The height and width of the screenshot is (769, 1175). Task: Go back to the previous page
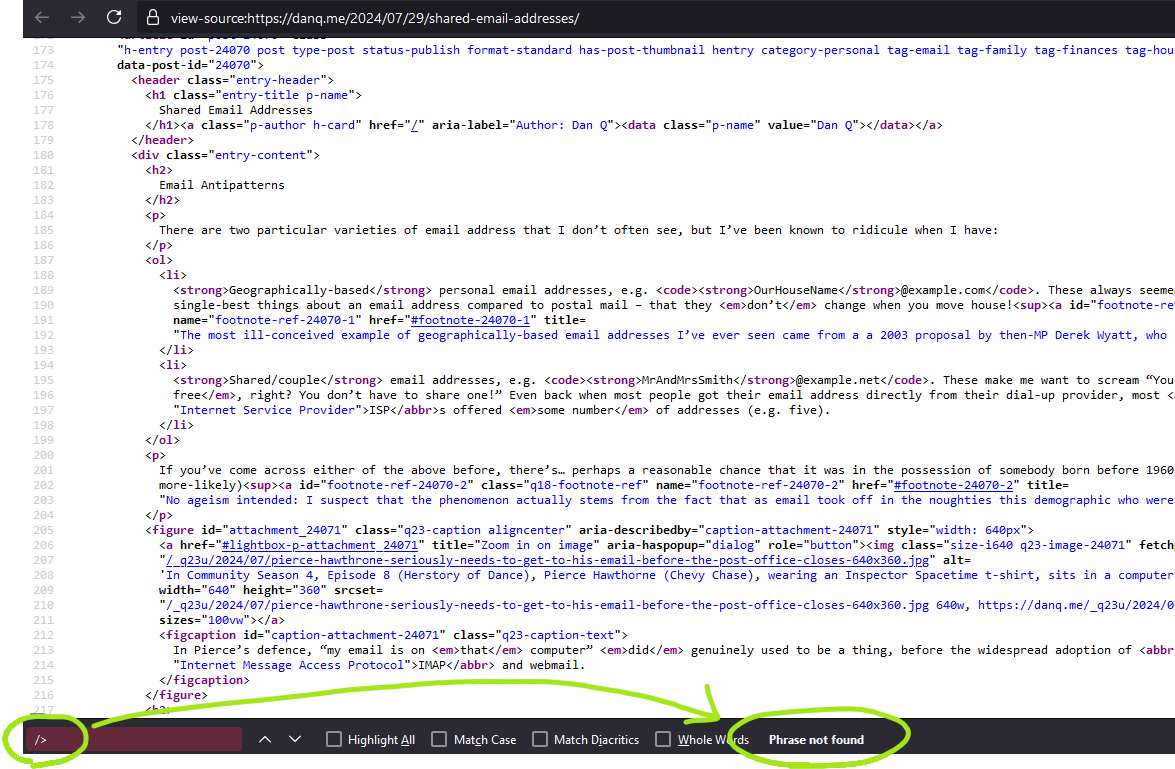tap(42, 18)
